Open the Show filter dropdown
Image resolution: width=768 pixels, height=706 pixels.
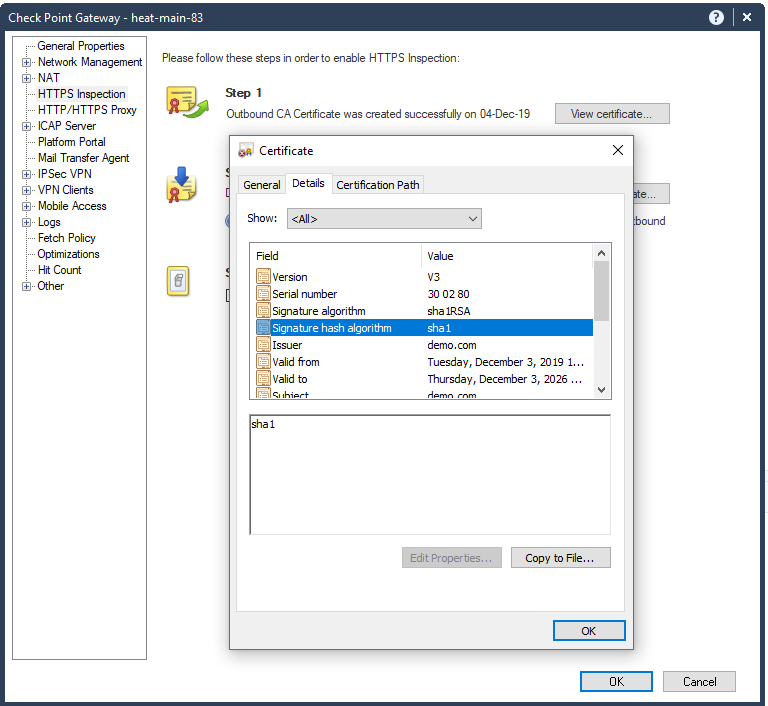384,219
